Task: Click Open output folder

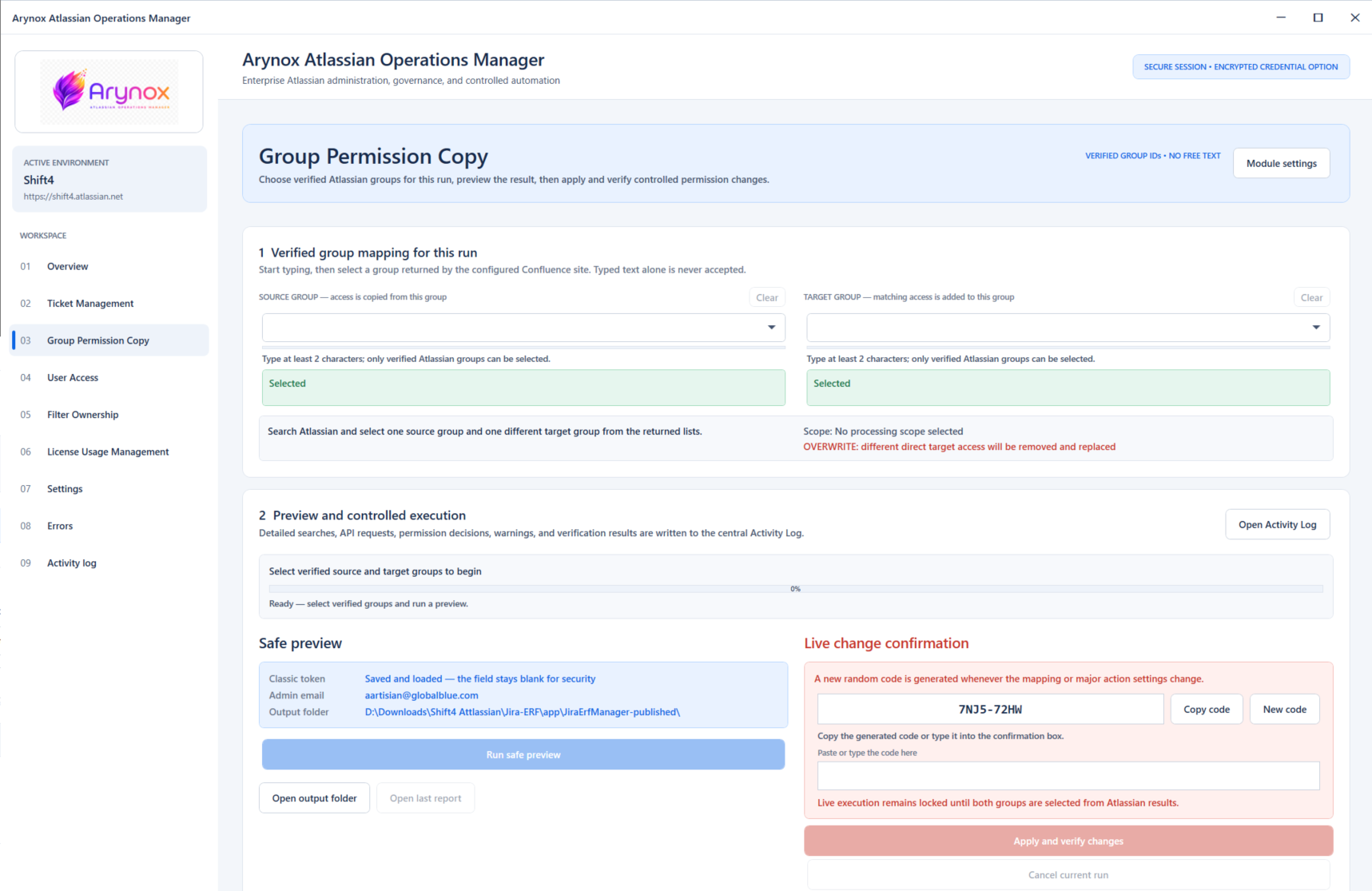Action: [314, 798]
